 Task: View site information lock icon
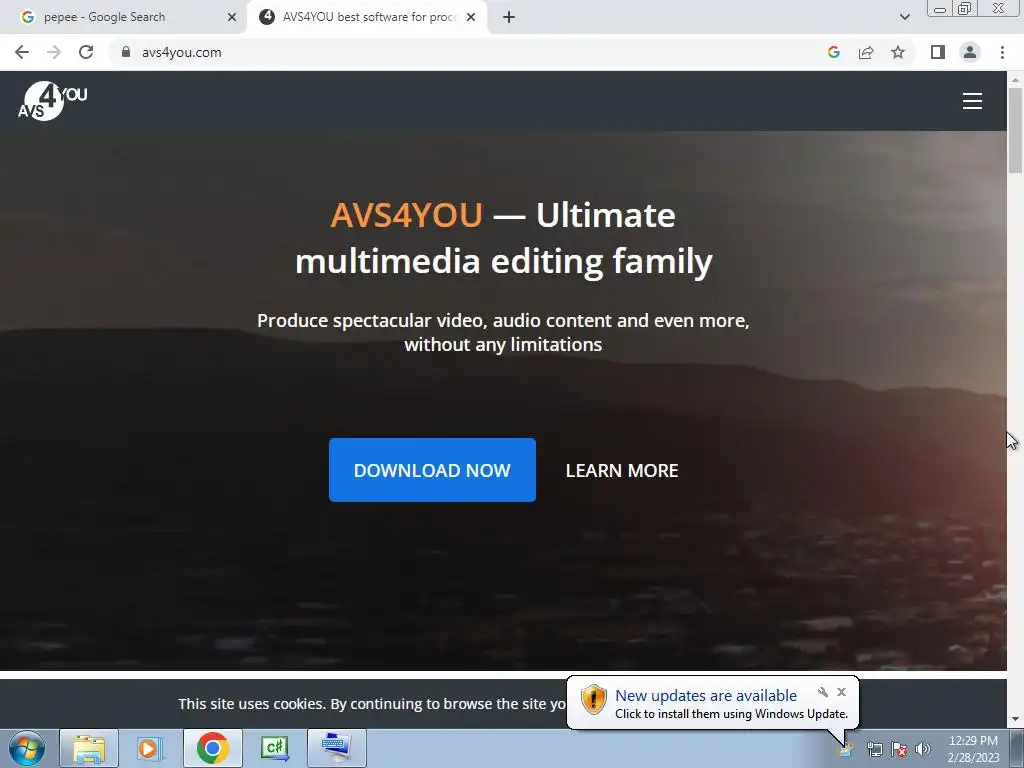pyautogui.click(x=126, y=52)
